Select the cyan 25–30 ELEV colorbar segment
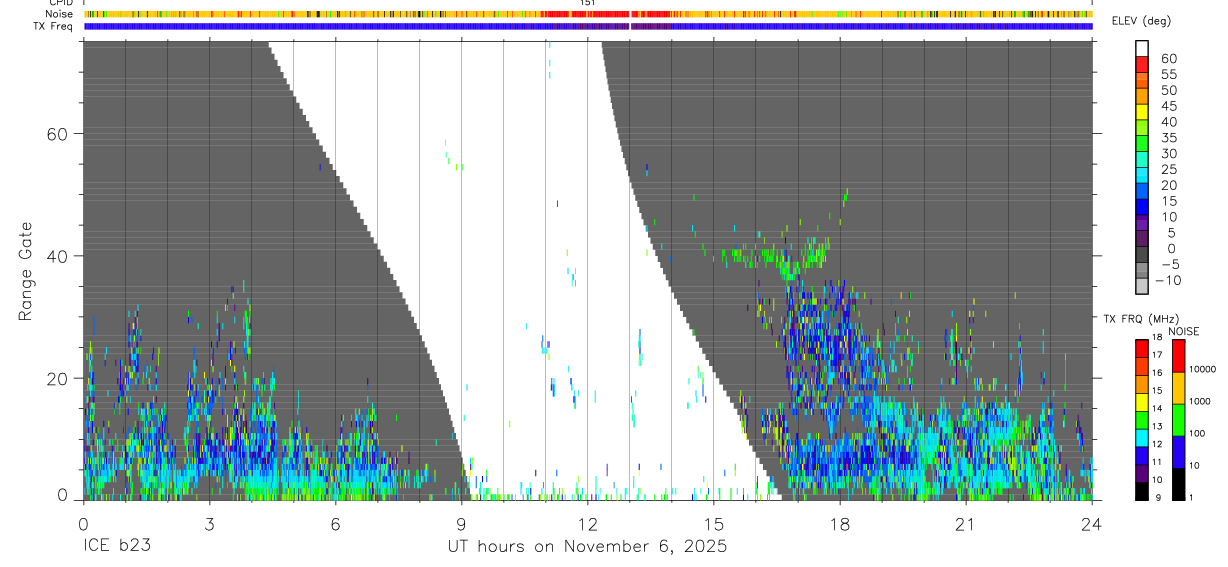The image size is (1228, 567). [1142, 161]
